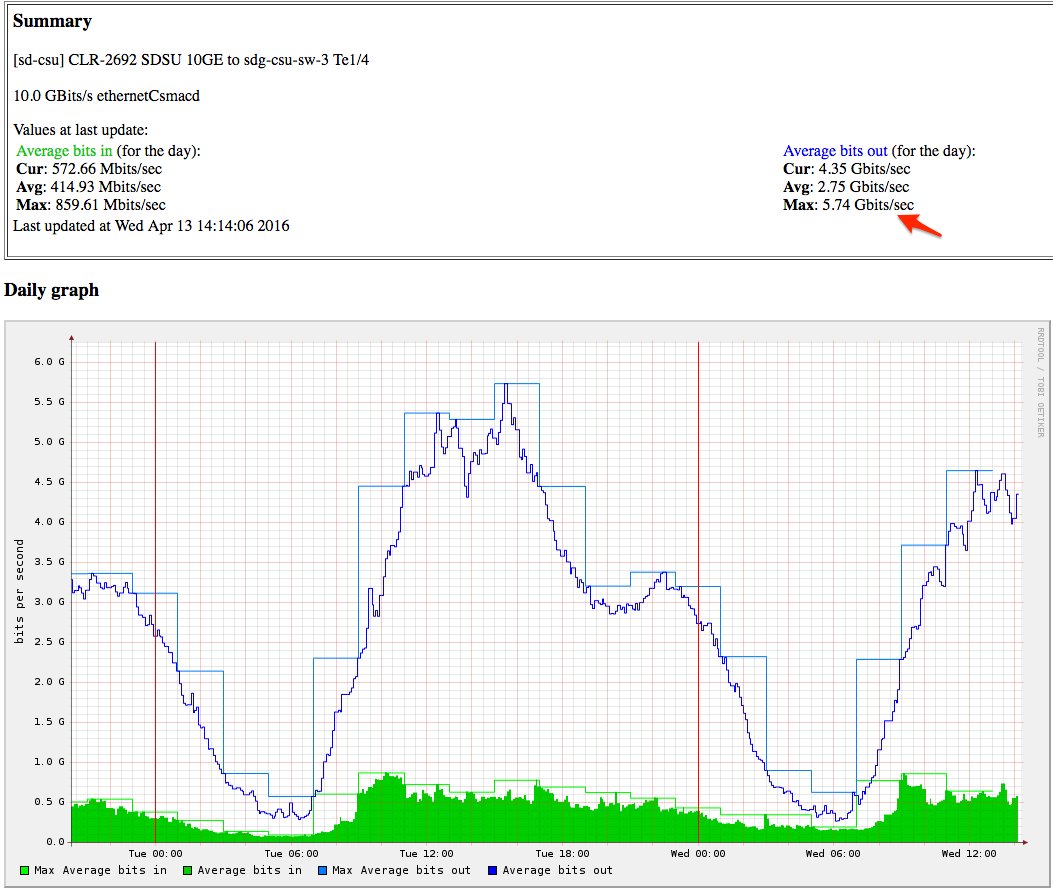Click the '6.0 G' y-axis label
Screen dimensions: 1053x890
tap(50, 362)
